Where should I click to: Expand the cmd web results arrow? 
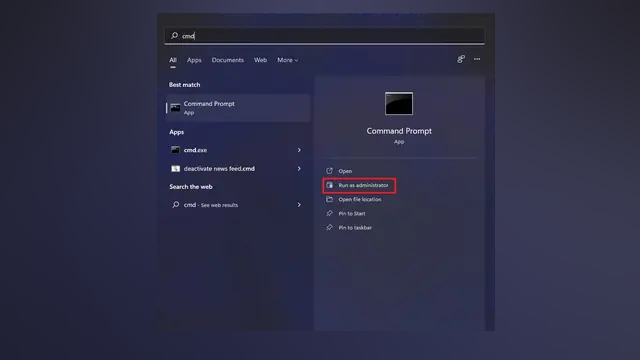pyautogui.click(x=299, y=205)
